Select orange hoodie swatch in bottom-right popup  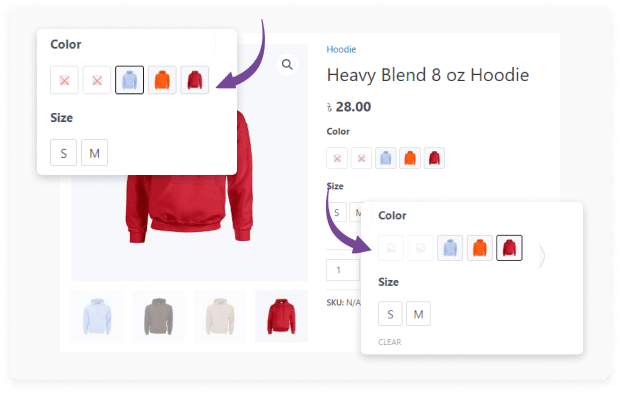(480, 248)
